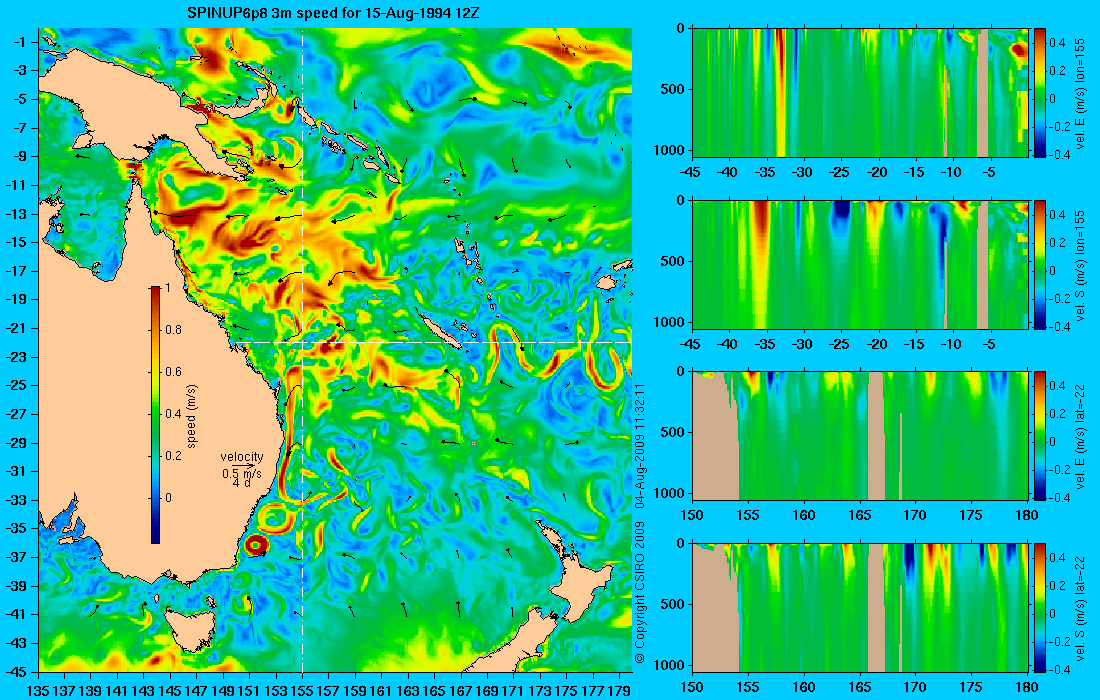Click the red ring eddy off southeast Australia
Screen dimensions: 1100x700
[255, 544]
